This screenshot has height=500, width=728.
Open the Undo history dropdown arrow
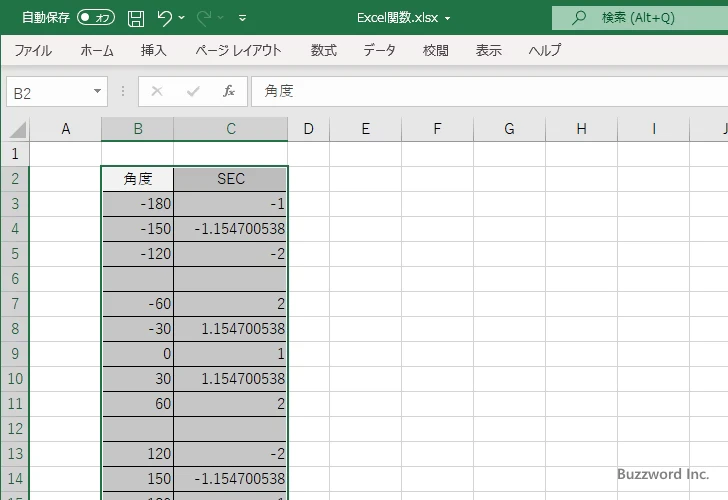(x=182, y=18)
